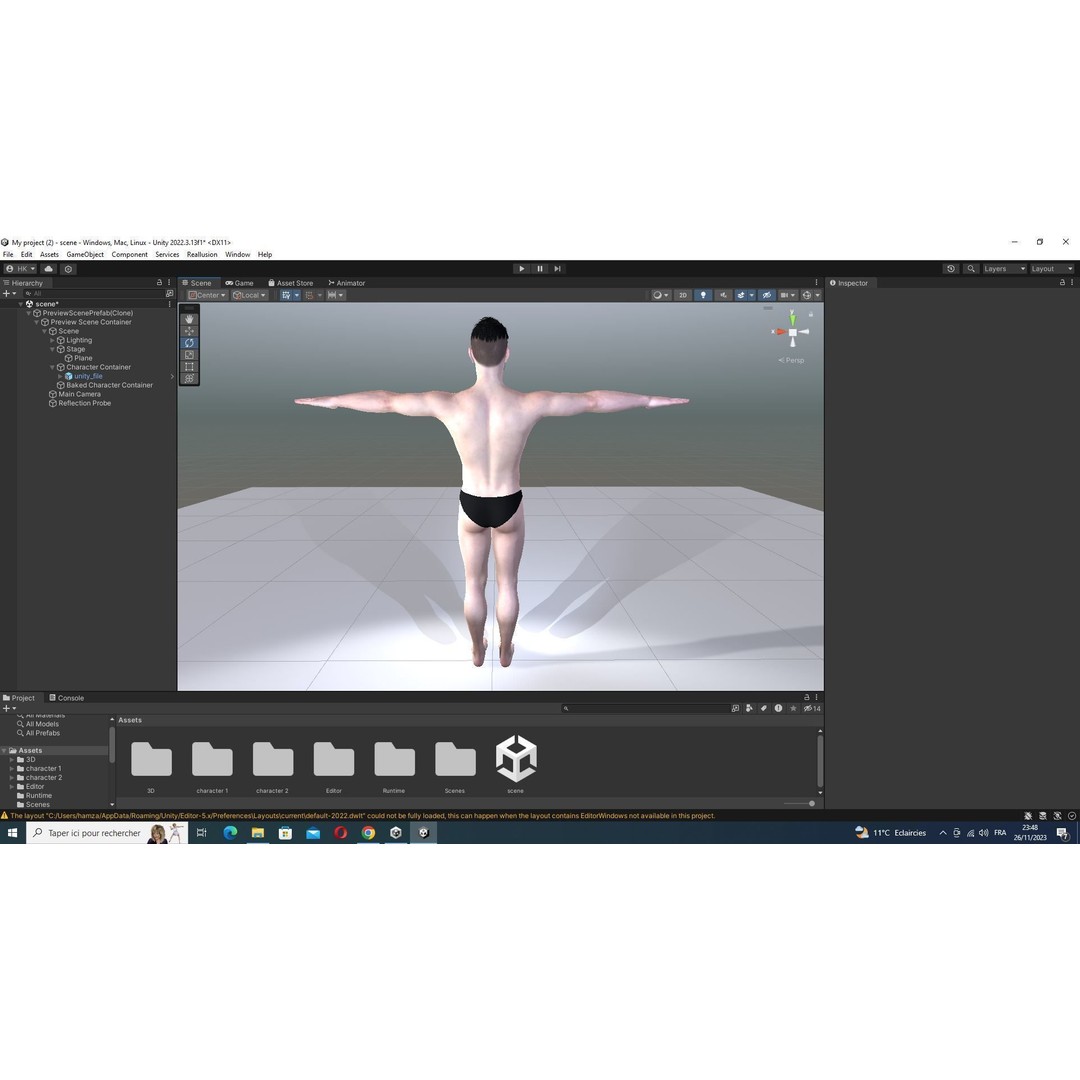The width and height of the screenshot is (1080, 1080).
Task: Open the Reallusion menu
Action: point(202,254)
